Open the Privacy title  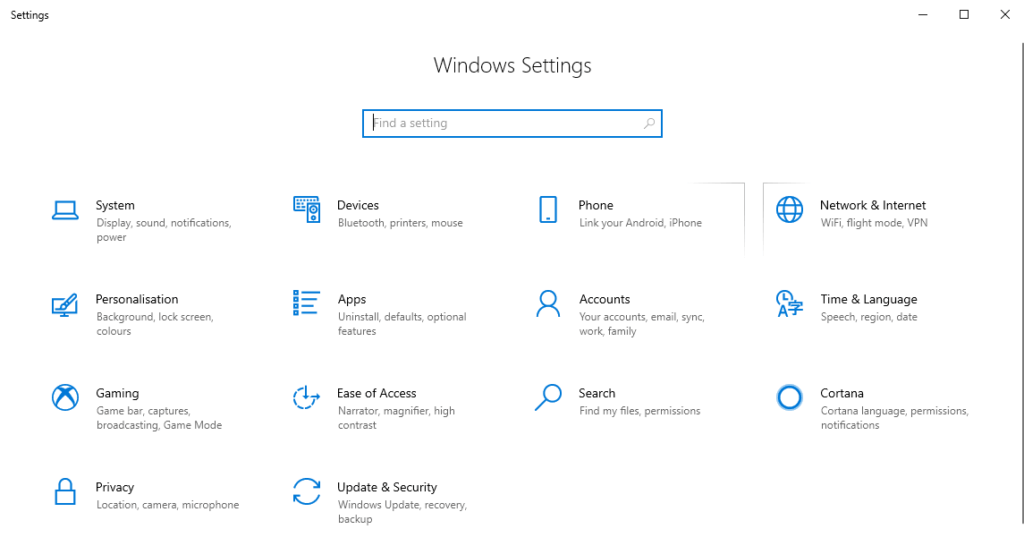[x=114, y=487]
